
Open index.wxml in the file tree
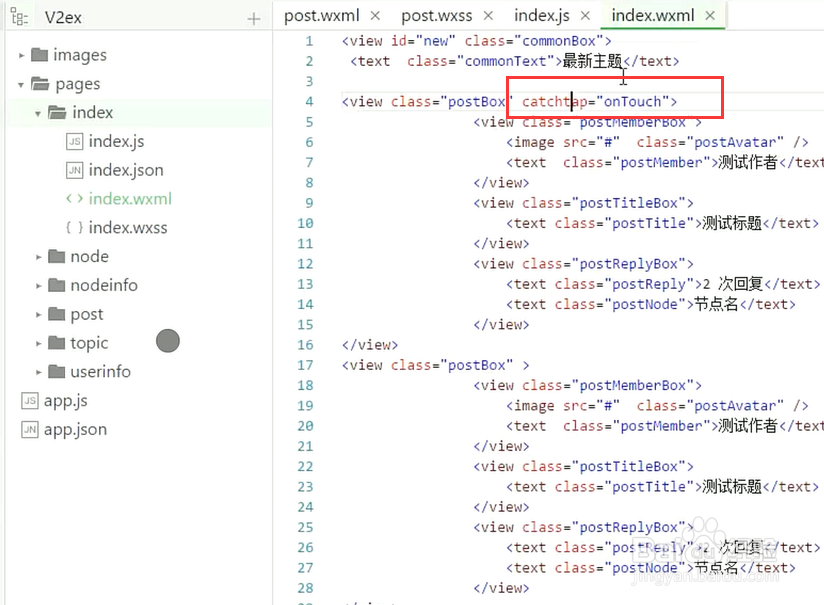pos(130,199)
